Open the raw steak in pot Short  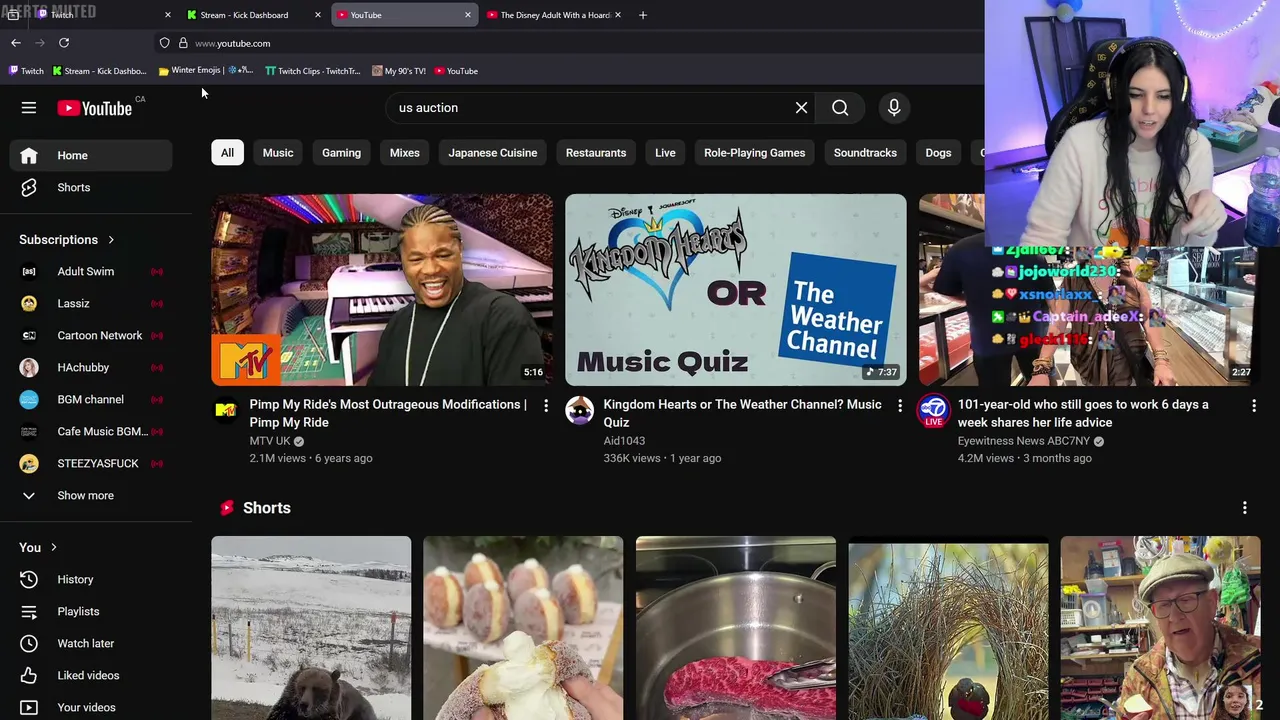736,628
